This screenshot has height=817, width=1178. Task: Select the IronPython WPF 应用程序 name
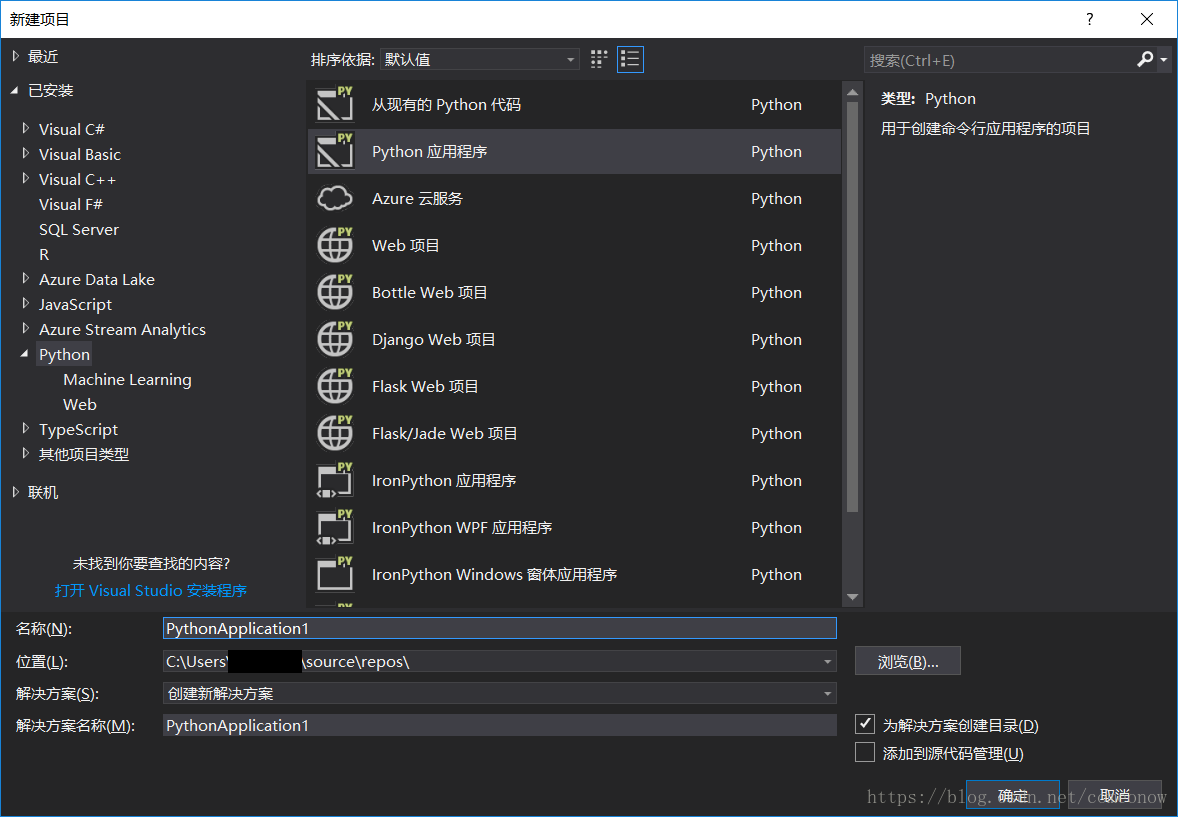[x=461, y=528]
